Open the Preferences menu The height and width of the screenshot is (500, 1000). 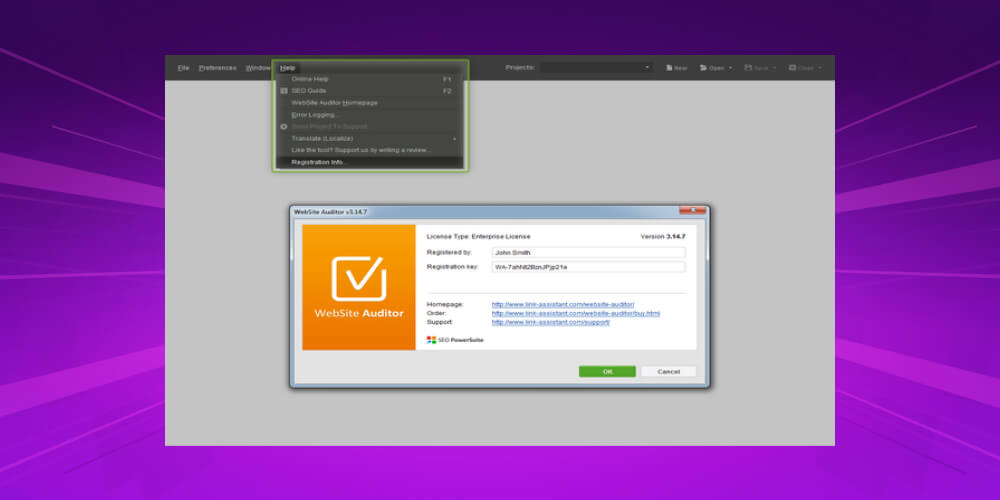pos(217,68)
